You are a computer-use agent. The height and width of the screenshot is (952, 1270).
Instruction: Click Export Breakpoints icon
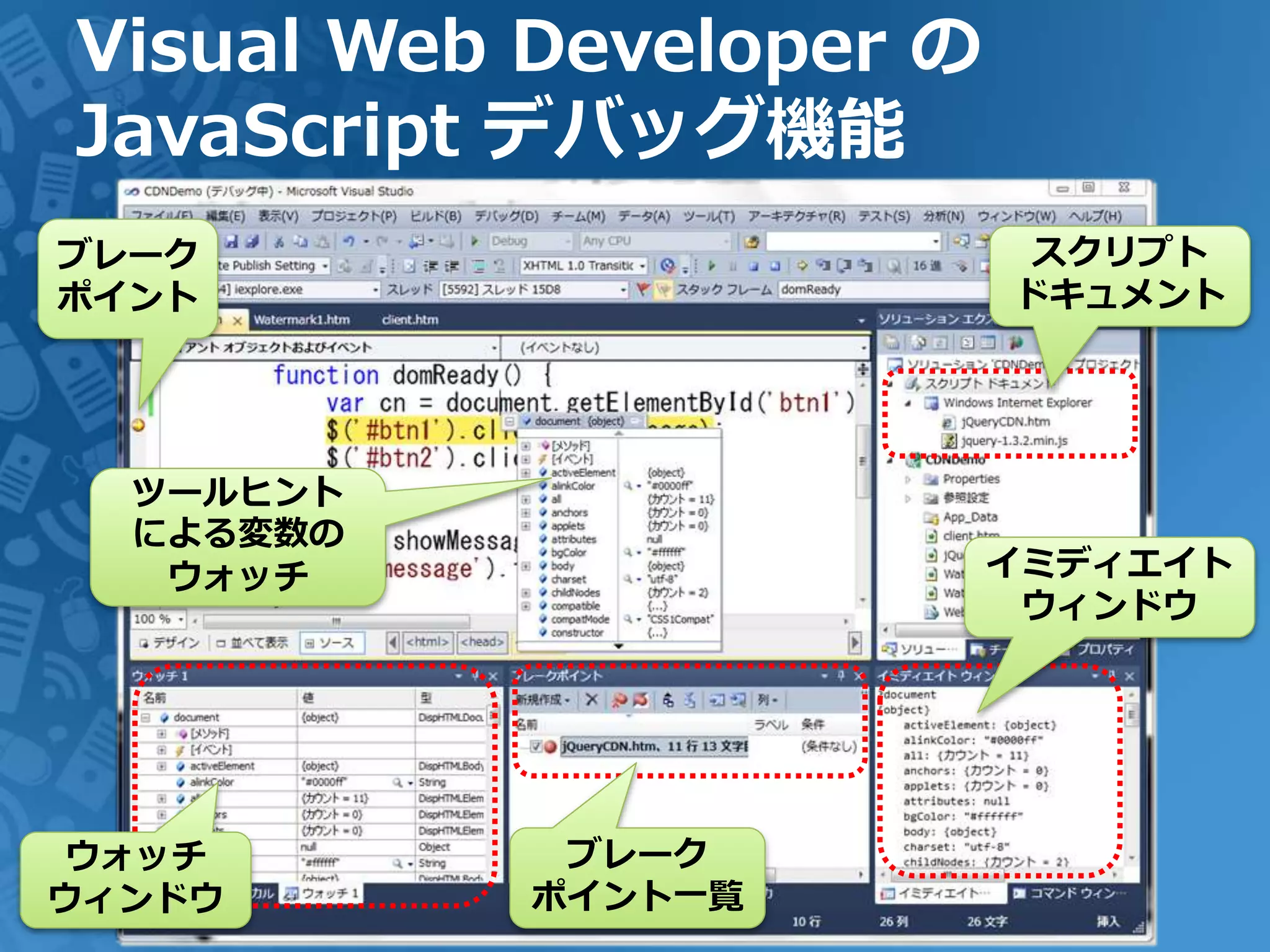668,700
